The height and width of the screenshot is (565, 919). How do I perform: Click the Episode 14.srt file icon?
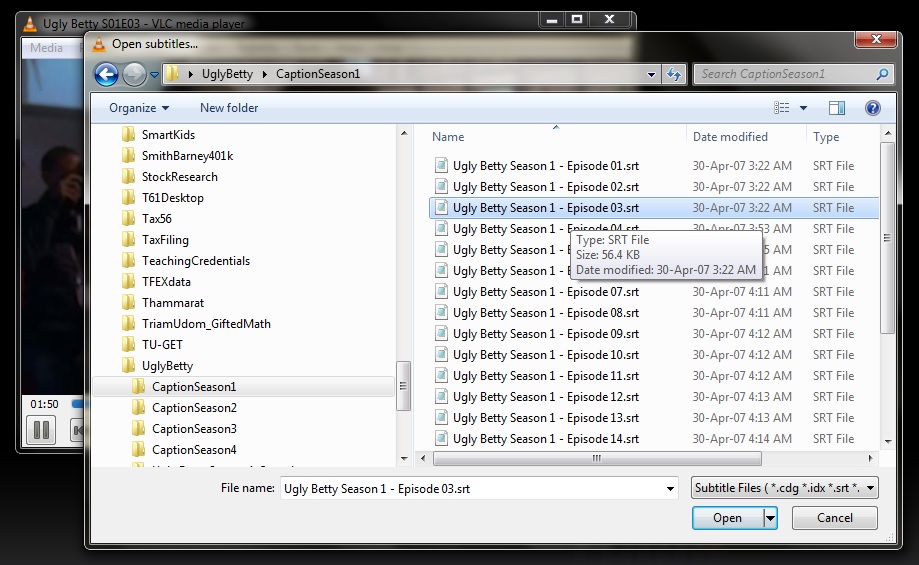tap(441, 438)
